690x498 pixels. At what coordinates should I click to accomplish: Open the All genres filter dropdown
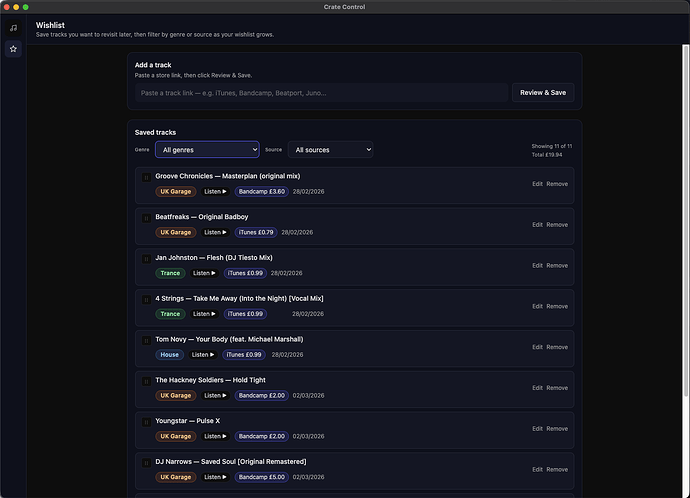pos(207,150)
